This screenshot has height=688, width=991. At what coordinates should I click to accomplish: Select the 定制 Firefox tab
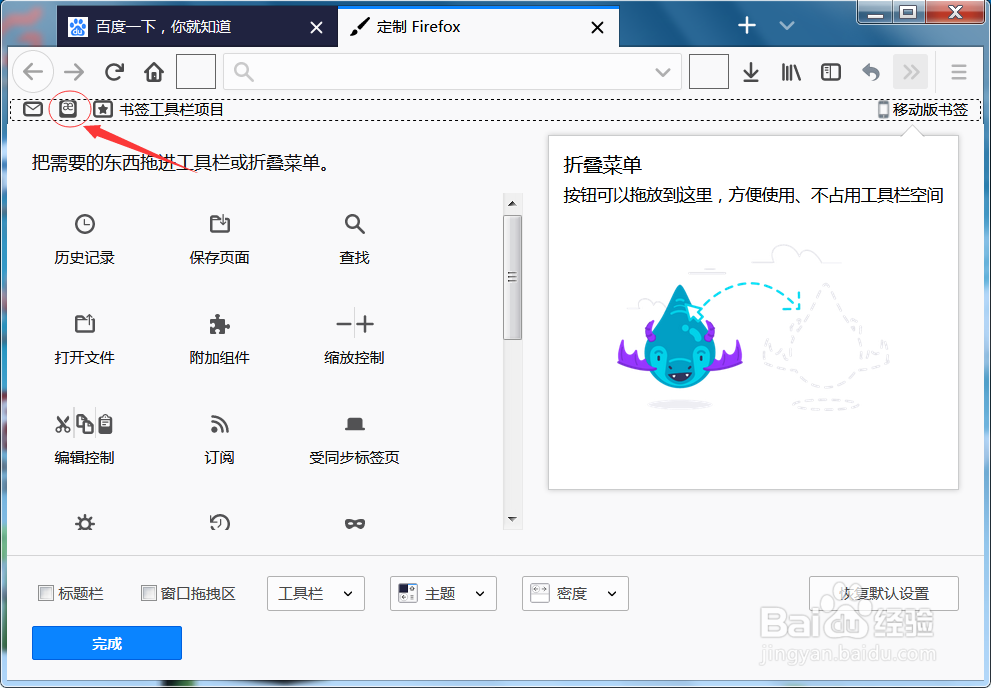478,27
